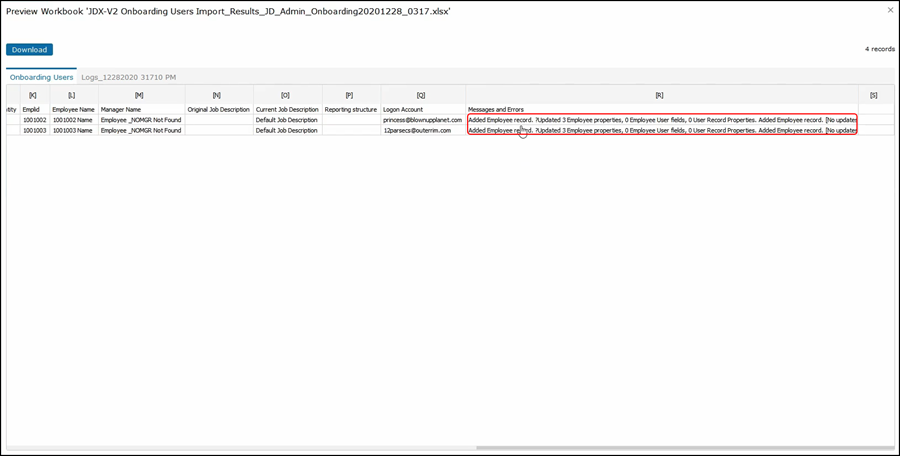Click the horizontal scrollbar at the bottom

(680, 448)
